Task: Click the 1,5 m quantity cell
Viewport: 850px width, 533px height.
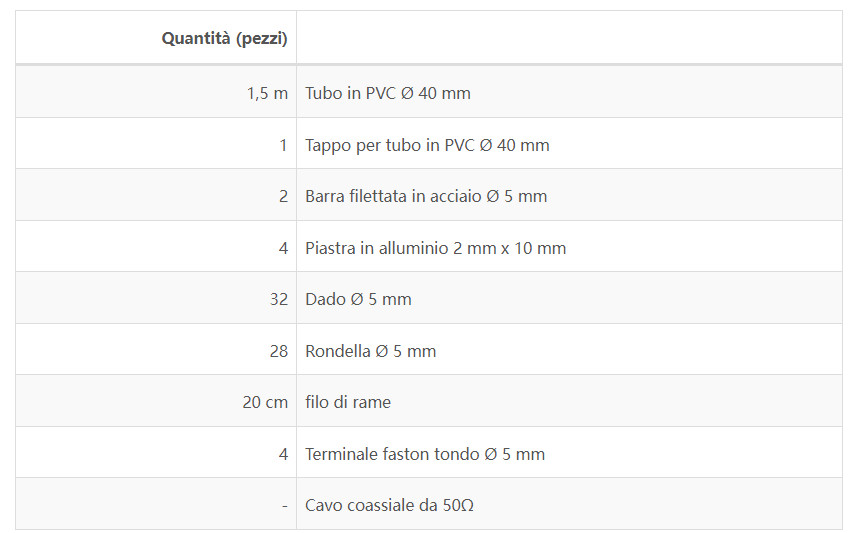Action: (x=156, y=93)
